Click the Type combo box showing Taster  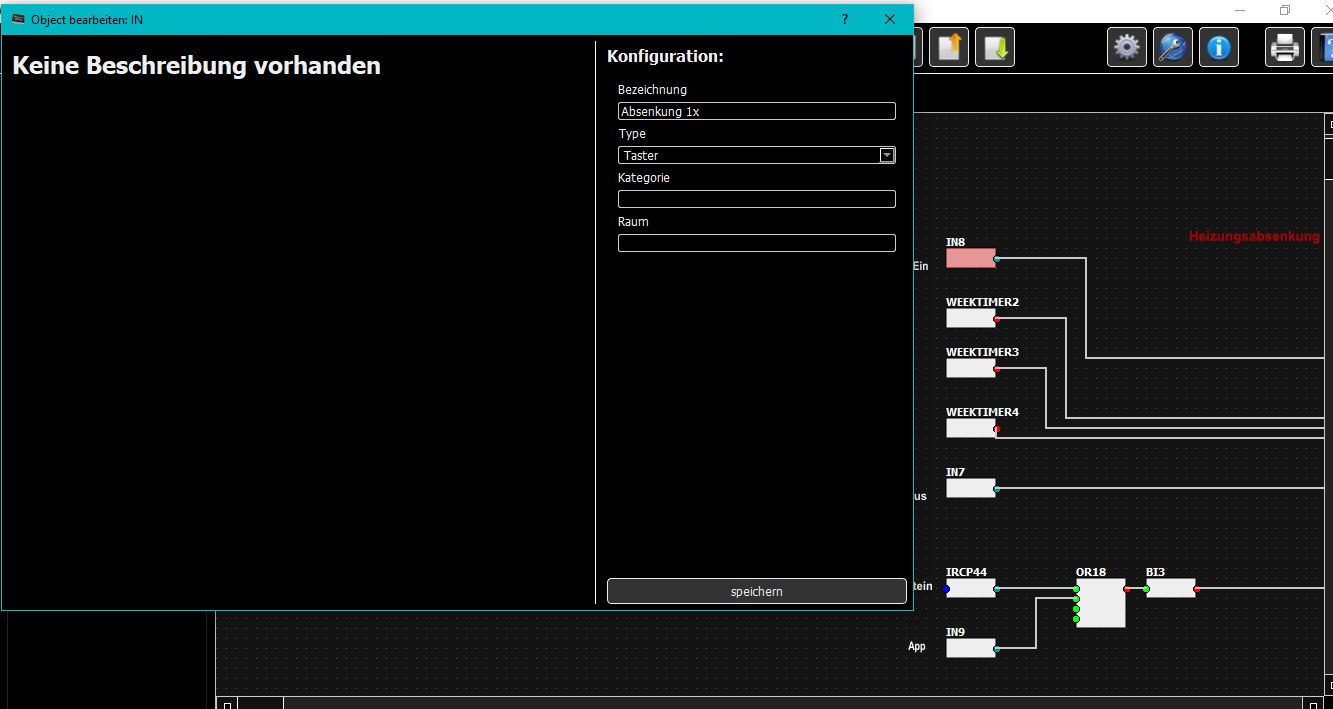click(x=748, y=155)
